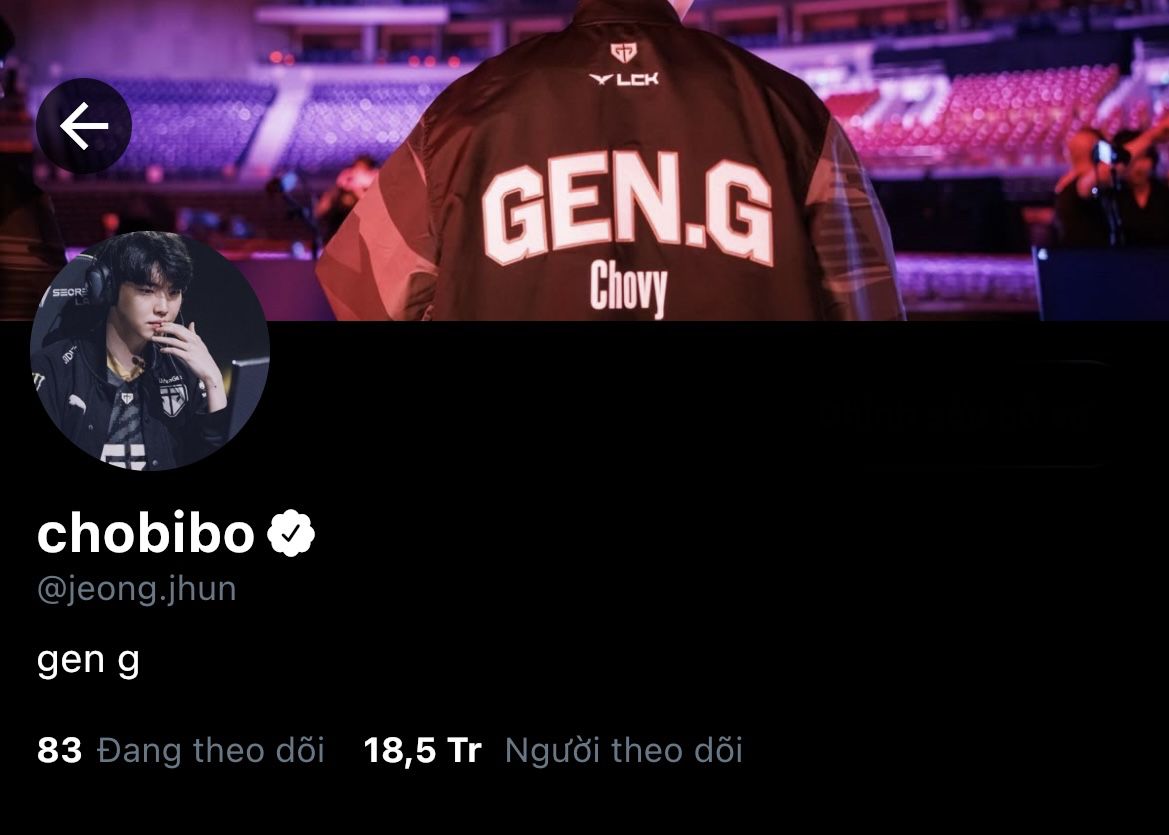The height and width of the screenshot is (835, 1169).
Task: Open the Người theo dõi list
Action: [x=624, y=750]
